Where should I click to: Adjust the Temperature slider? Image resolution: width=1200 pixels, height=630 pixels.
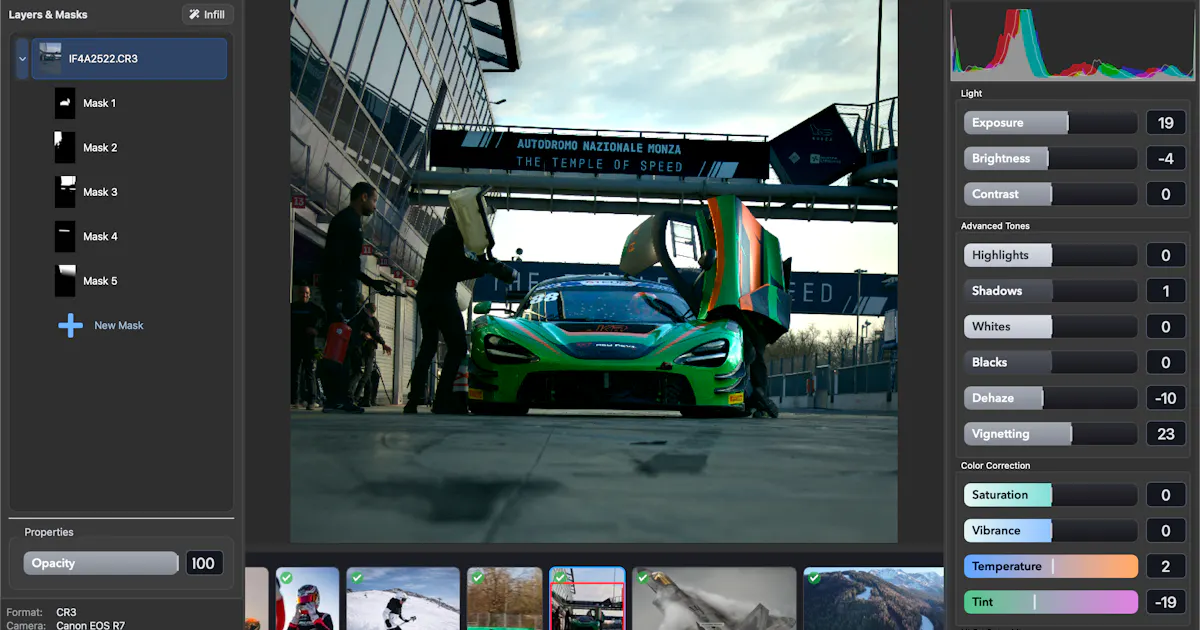pos(1051,566)
